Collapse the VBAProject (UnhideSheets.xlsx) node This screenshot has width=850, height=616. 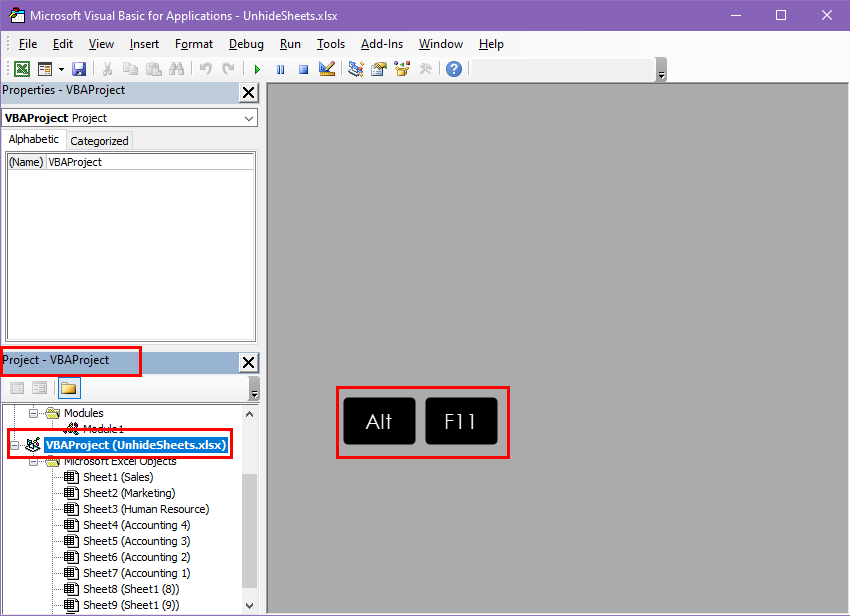15,446
